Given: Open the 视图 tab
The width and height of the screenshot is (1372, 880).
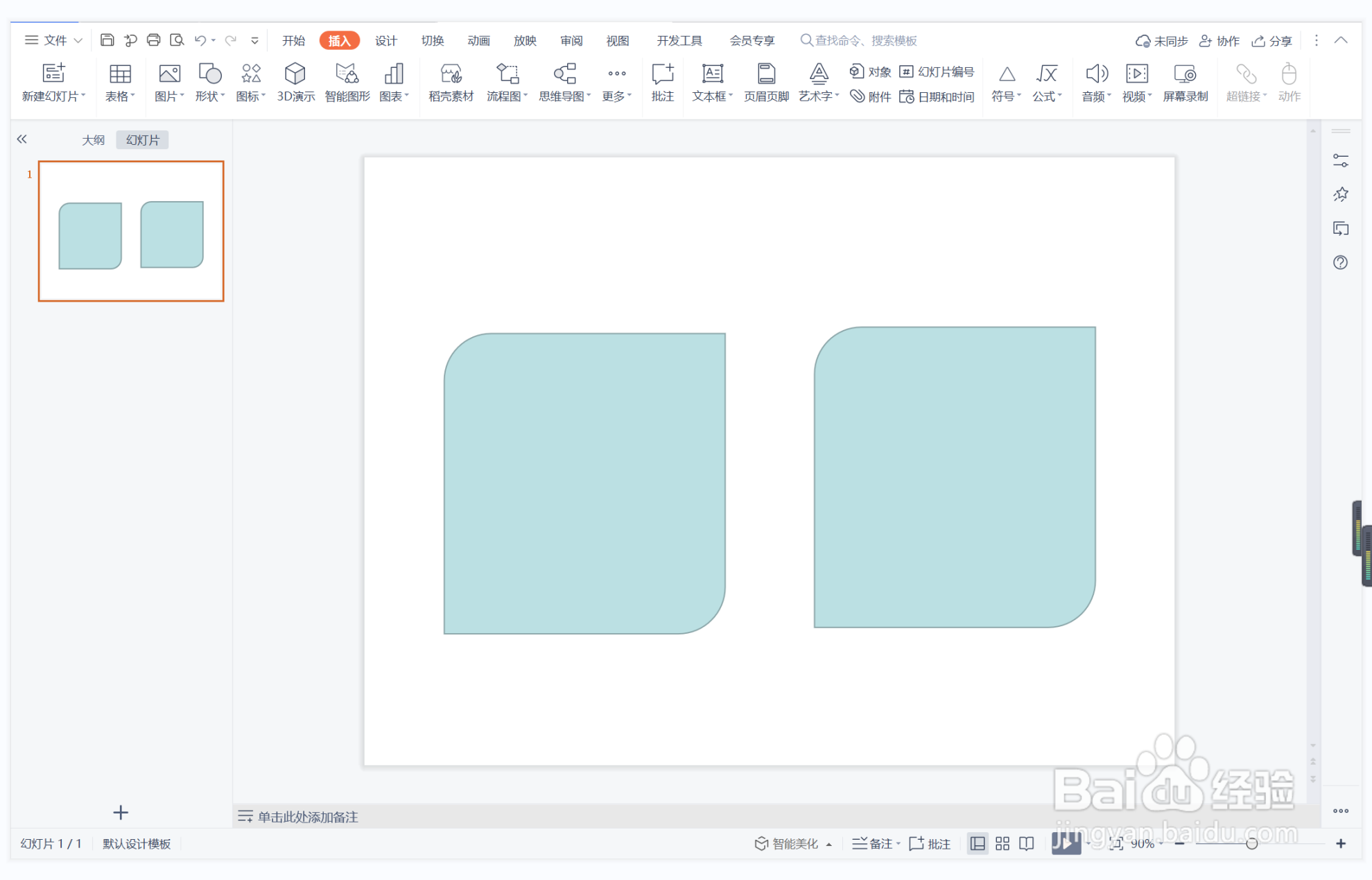Looking at the screenshot, I should pyautogui.click(x=618, y=40).
